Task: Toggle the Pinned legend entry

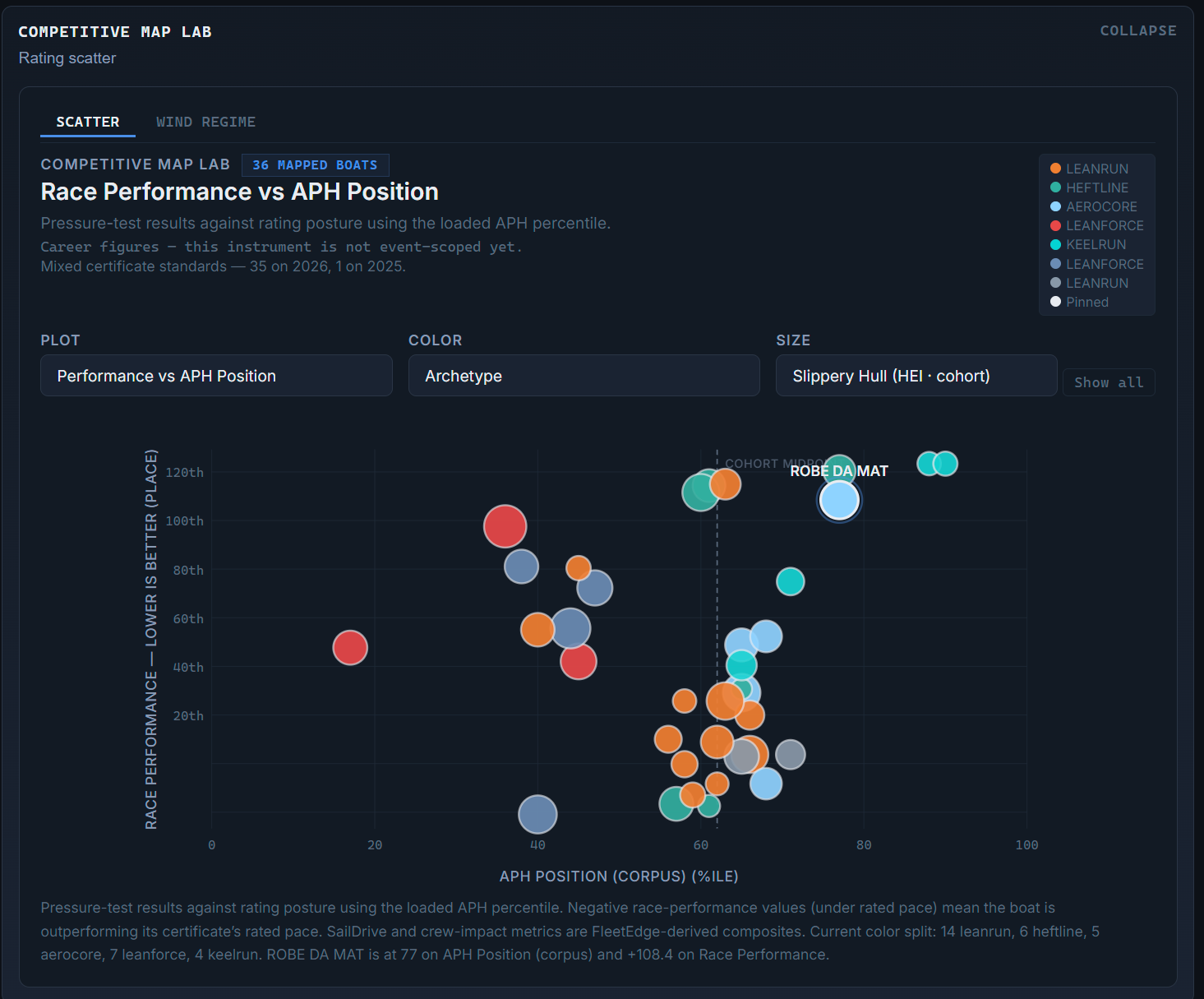Action: 1080,302
